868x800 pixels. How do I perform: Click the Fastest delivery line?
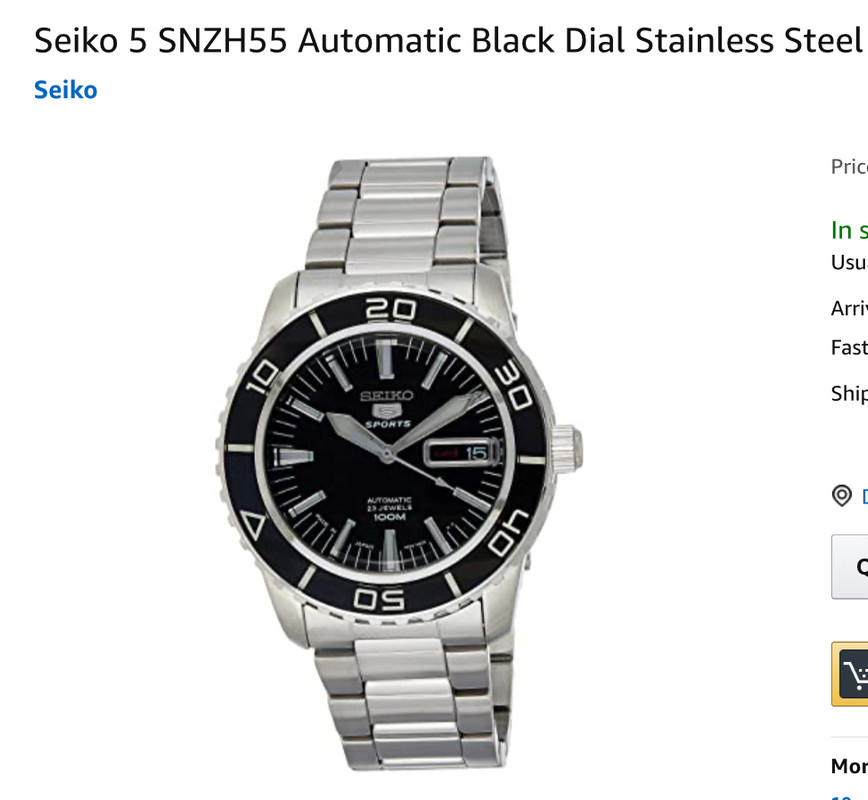(849, 348)
